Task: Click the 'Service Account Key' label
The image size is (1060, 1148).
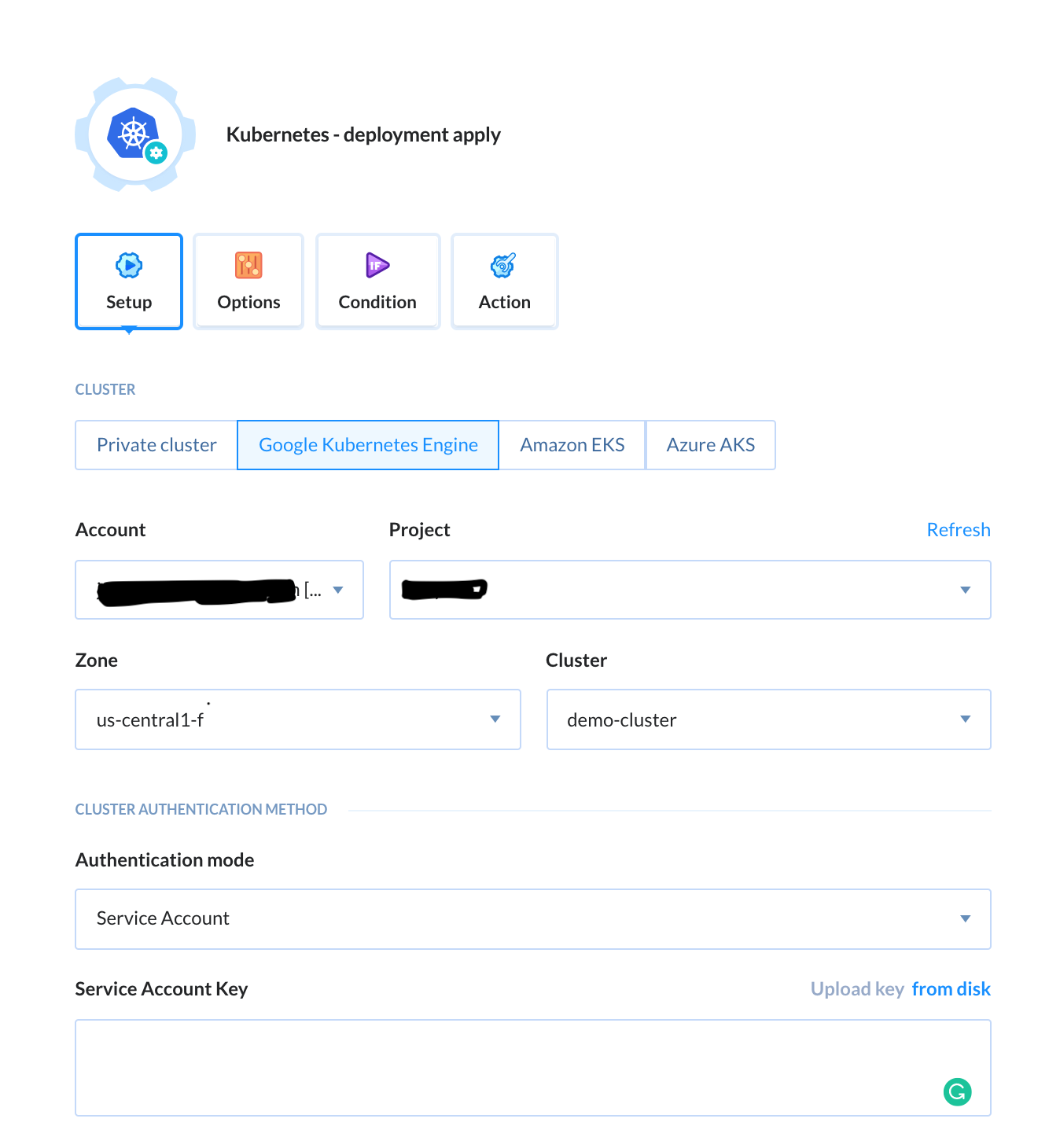Action: (x=161, y=989)
